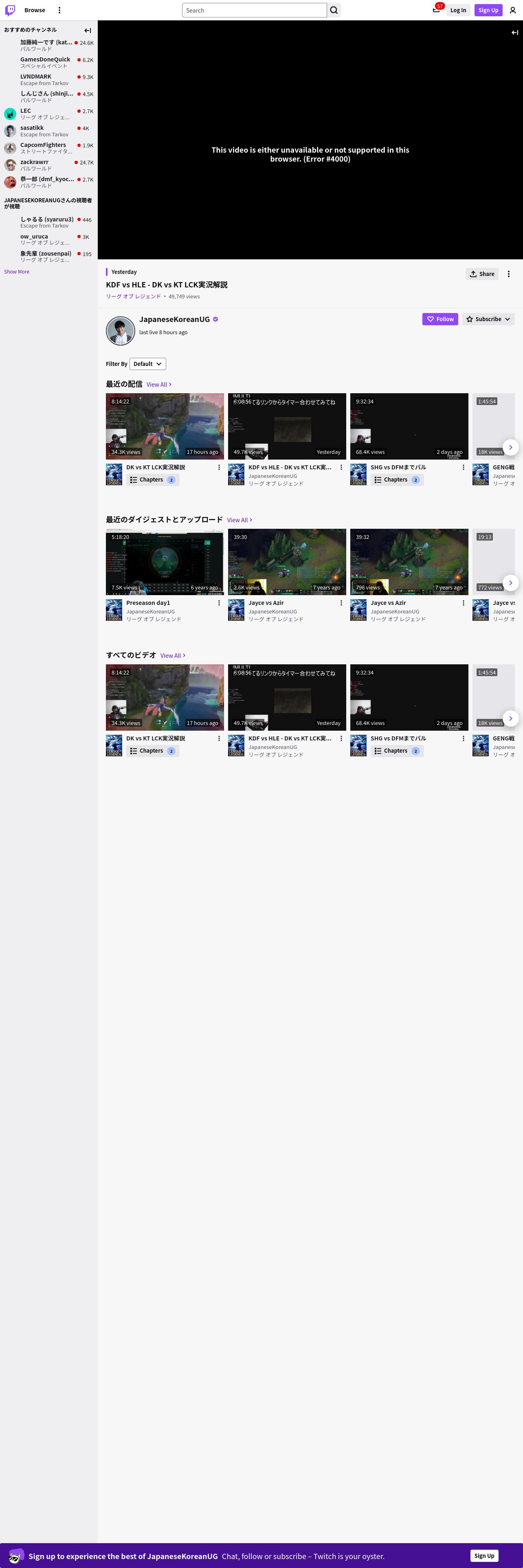The height and width of the screenshot is (1568, 523).
Task: Open the Twitch home logo
Action: click(10, 10)
